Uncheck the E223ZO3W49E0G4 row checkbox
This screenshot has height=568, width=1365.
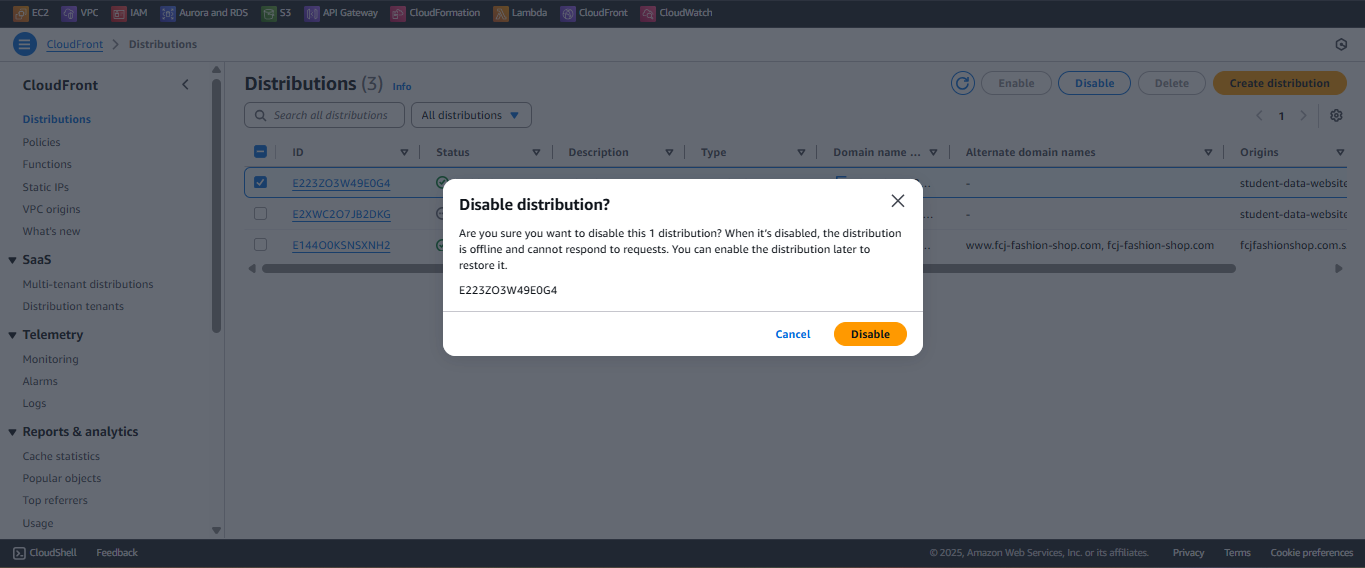[260, 183]
